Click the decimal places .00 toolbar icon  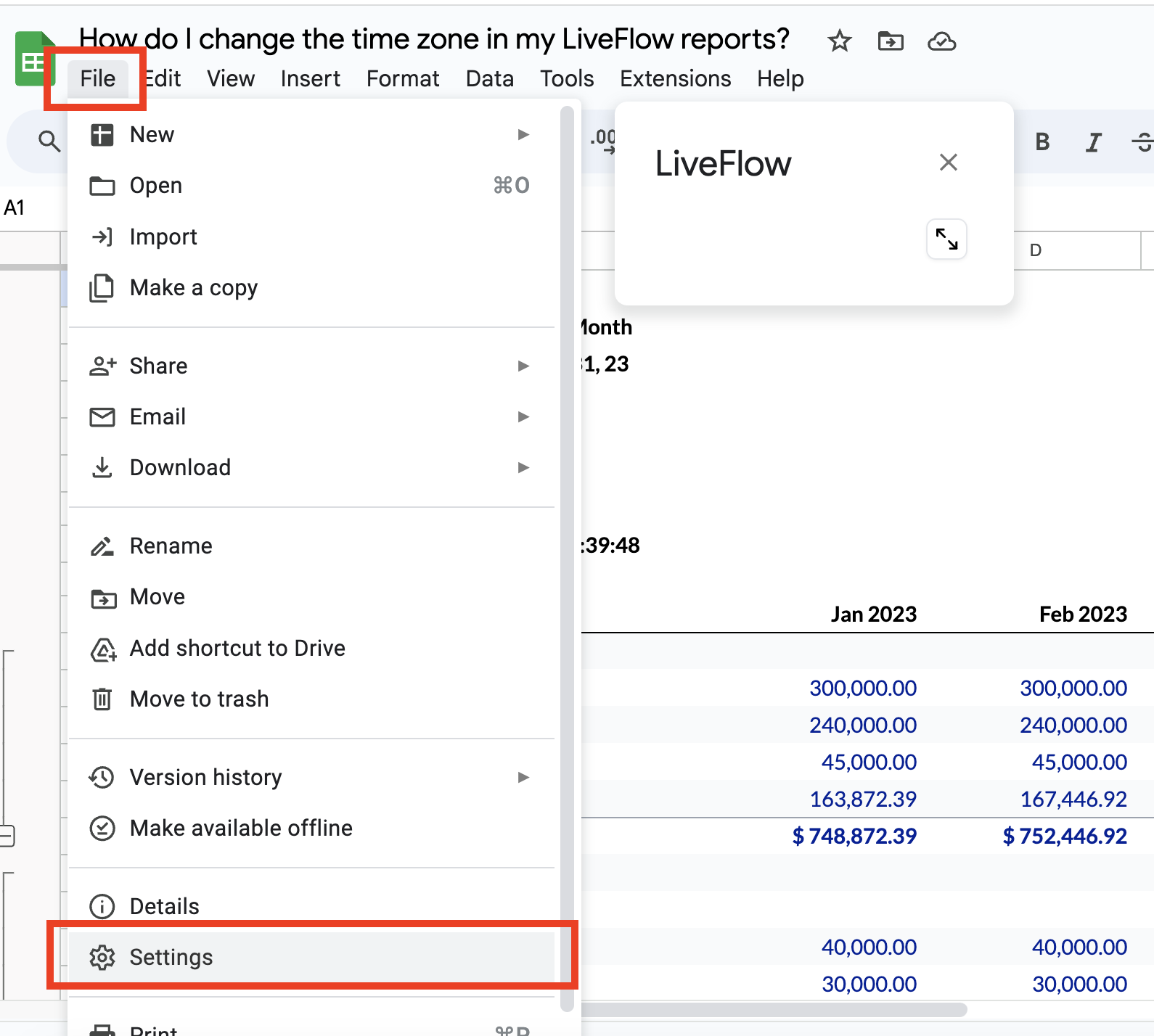604,141
